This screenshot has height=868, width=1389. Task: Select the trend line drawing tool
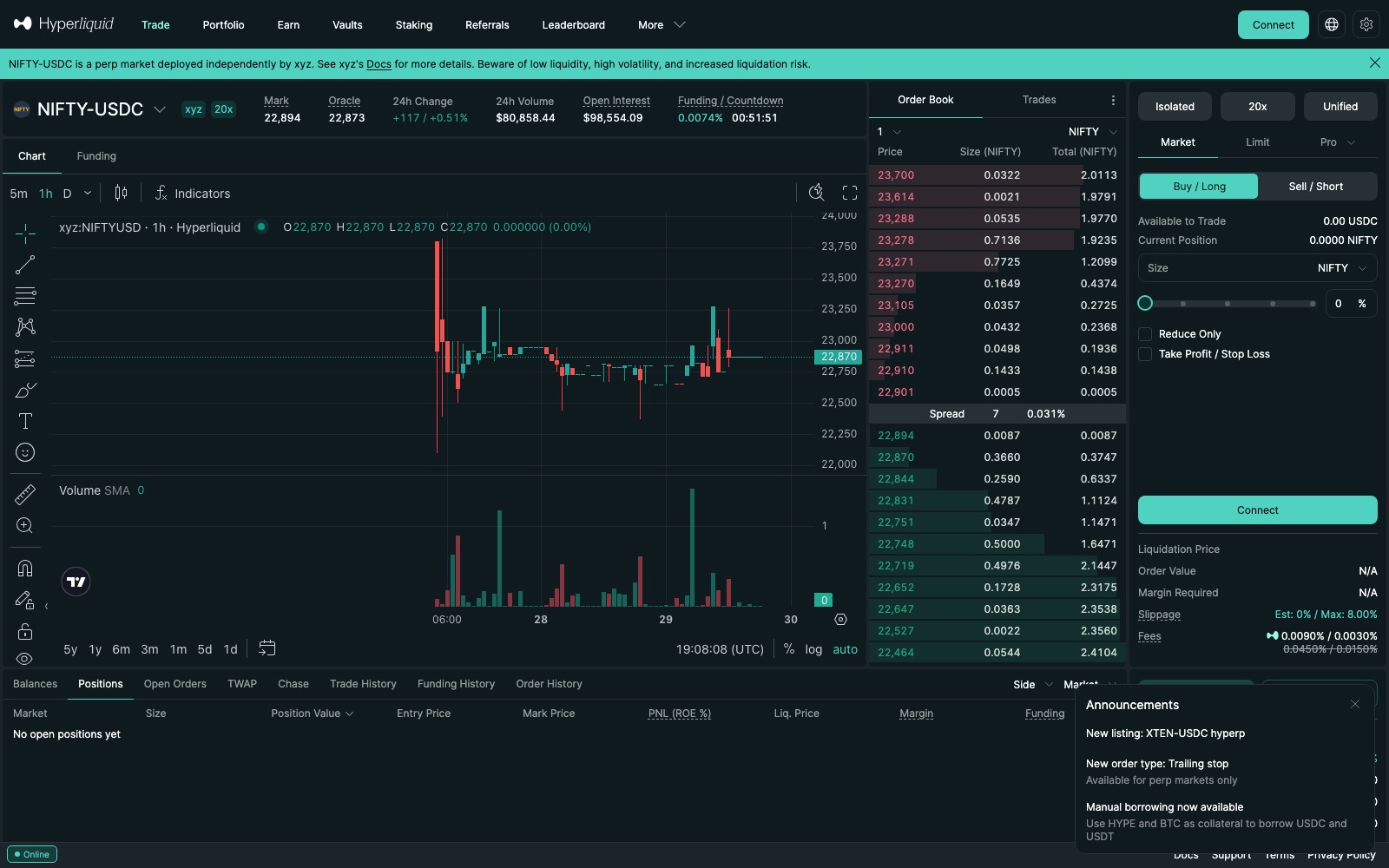click(25, 265)
